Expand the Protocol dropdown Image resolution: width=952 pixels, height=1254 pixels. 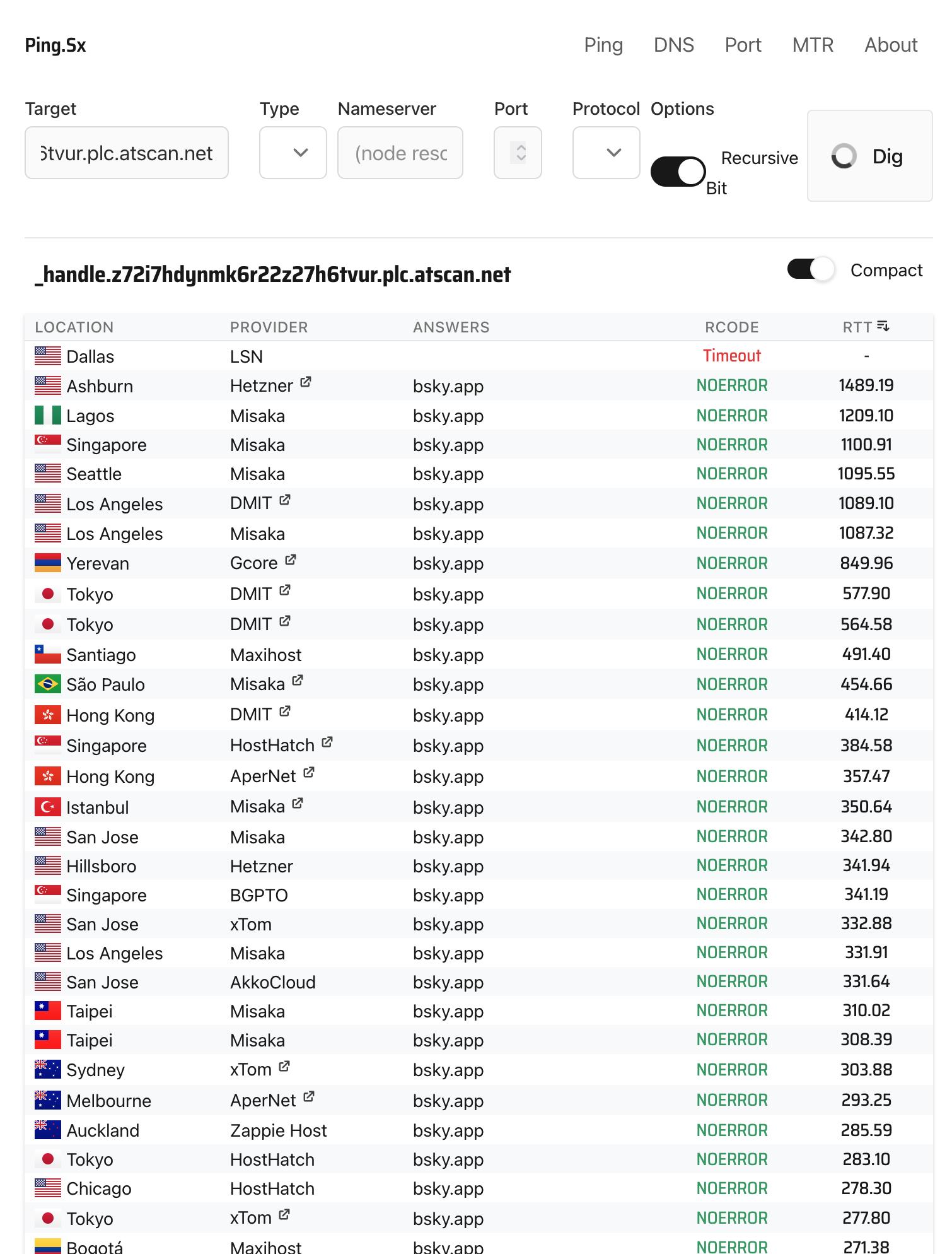click(x=606, y=153)
